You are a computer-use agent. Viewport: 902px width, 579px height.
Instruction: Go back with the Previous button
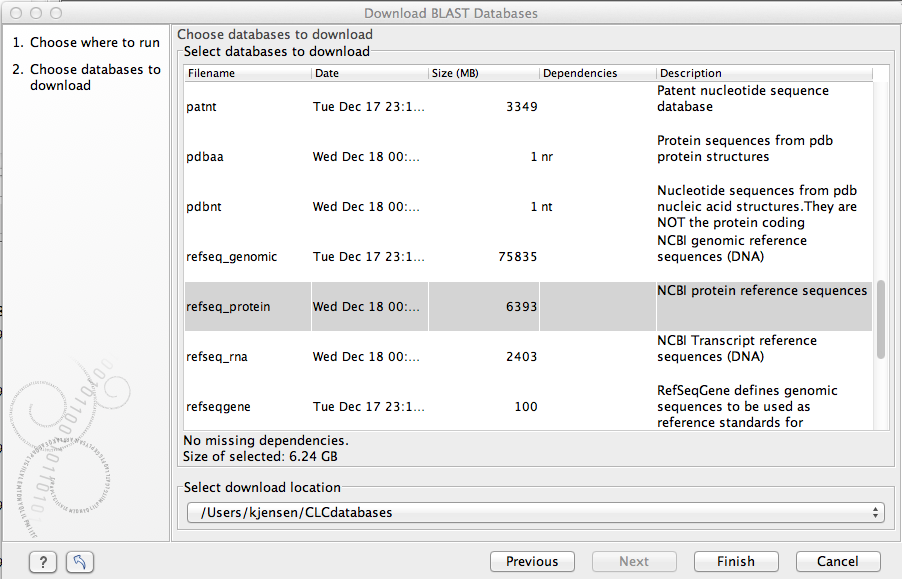pos(531,561)
